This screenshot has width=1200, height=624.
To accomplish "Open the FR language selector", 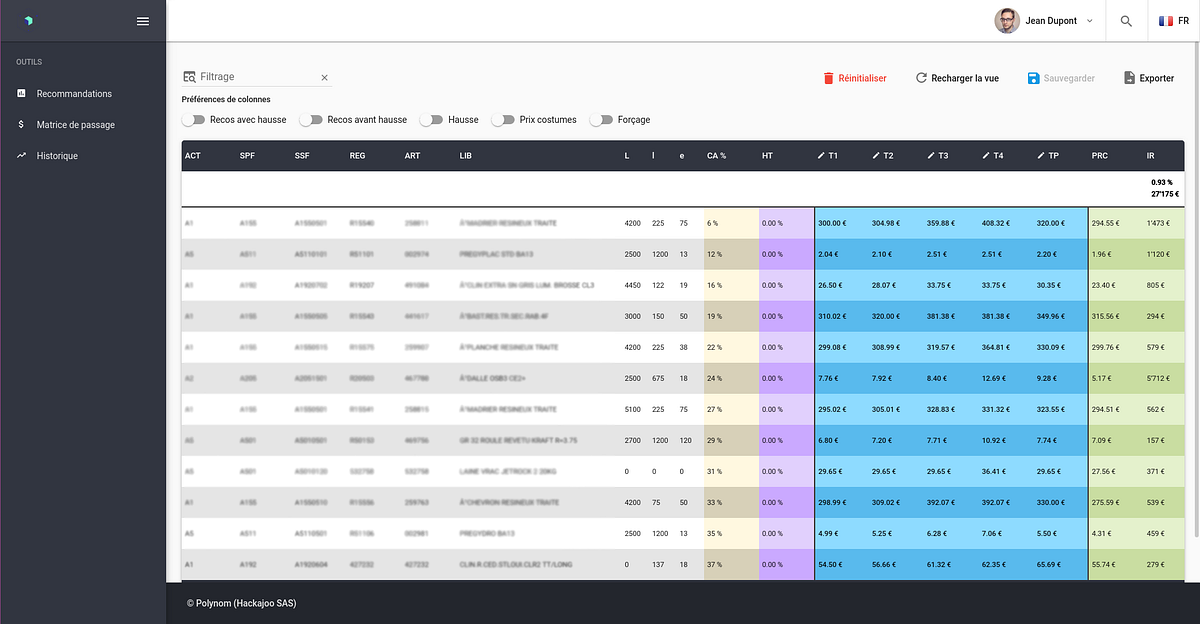I will (x=1166, y=21).
